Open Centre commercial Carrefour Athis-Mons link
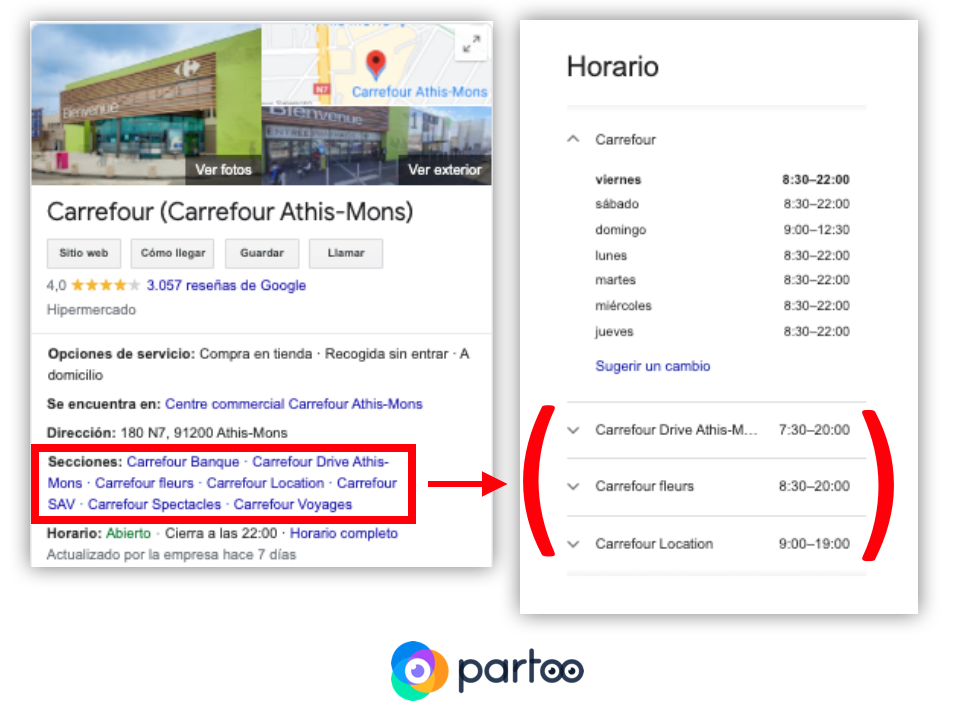Screen dimensions: 960x716 [x=294, y=404]
